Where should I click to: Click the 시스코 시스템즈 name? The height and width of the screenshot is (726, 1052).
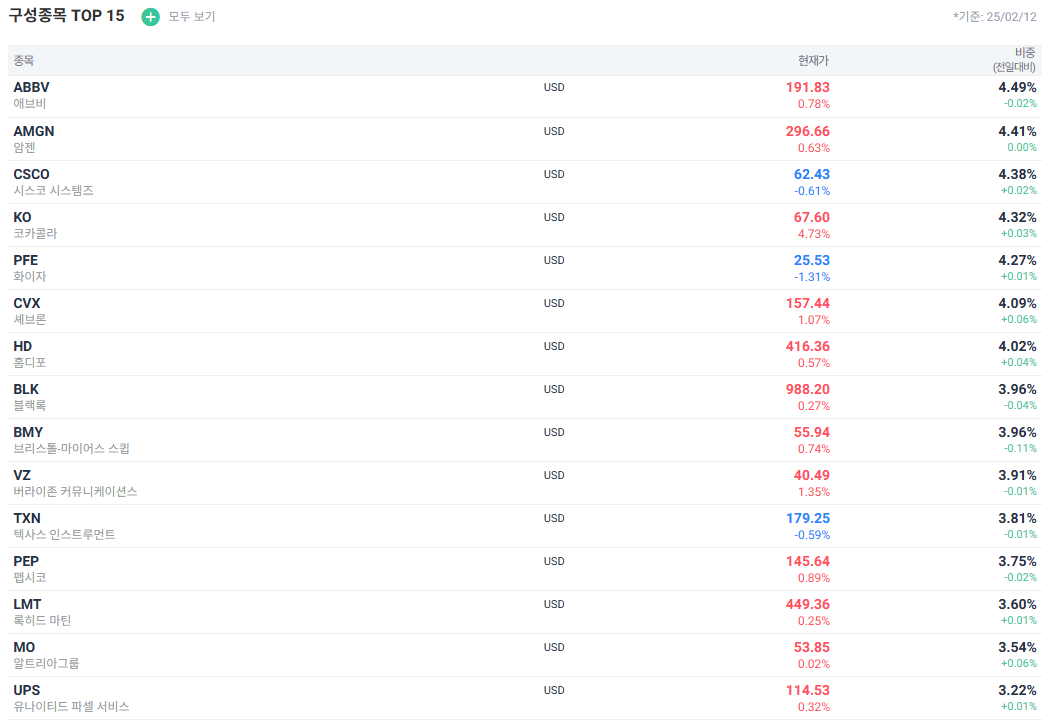pos(54,190)
